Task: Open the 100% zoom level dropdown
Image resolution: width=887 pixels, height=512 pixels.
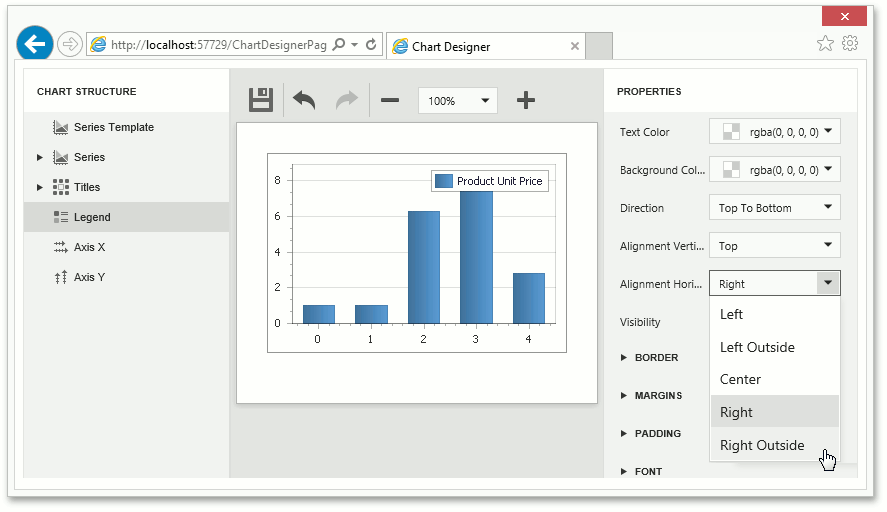Action: (x=457, y=100)
